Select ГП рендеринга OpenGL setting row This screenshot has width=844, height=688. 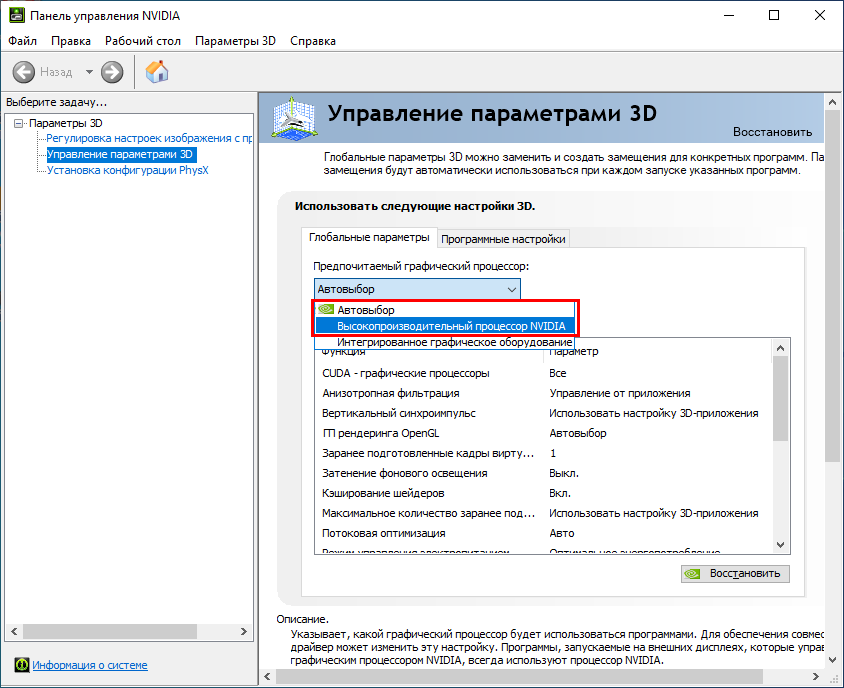coord(544,433)
